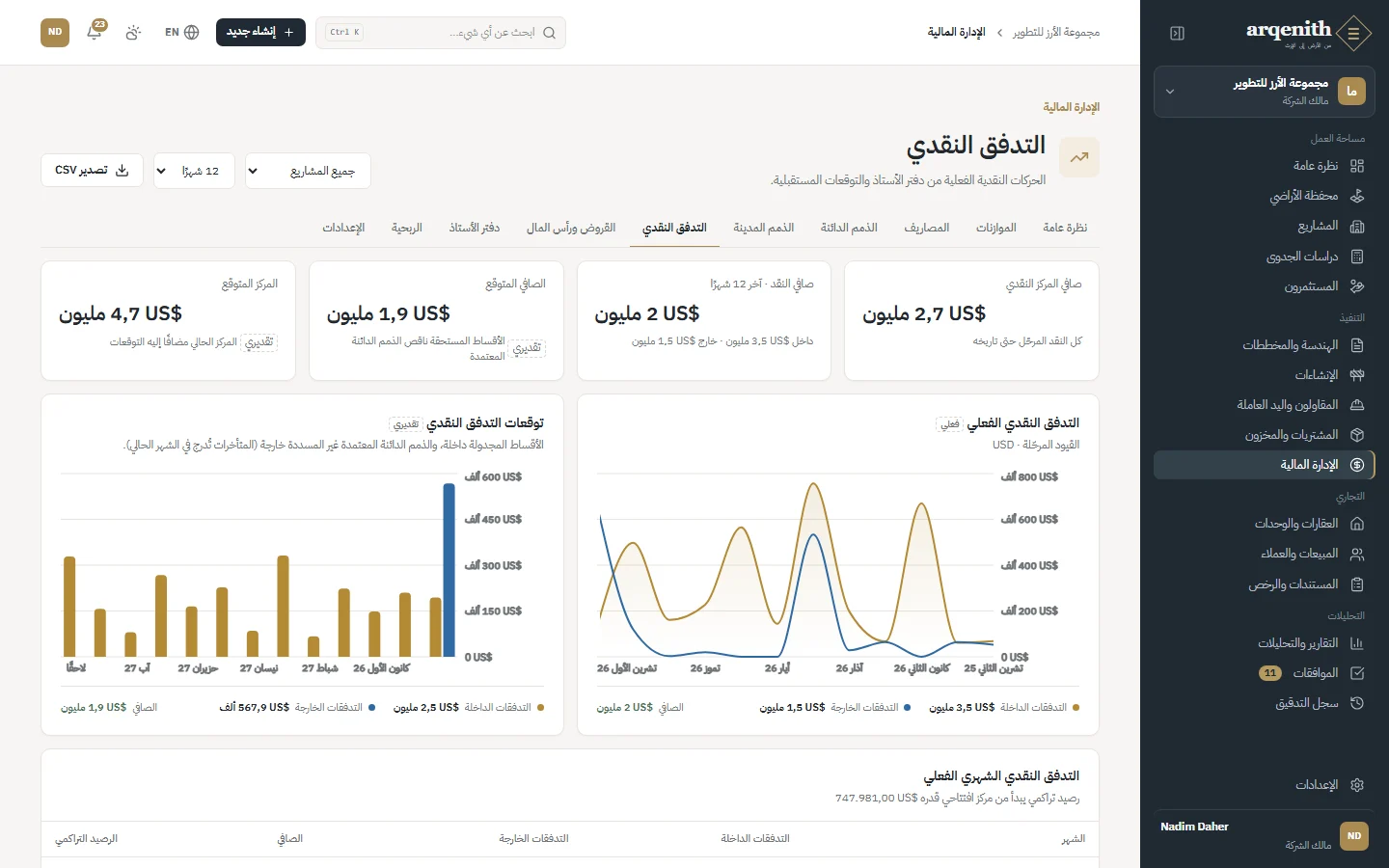1389x868 pixels.
Task: Open محفظة الأراضي icon in sidebar
Action: click(1357, 196)
